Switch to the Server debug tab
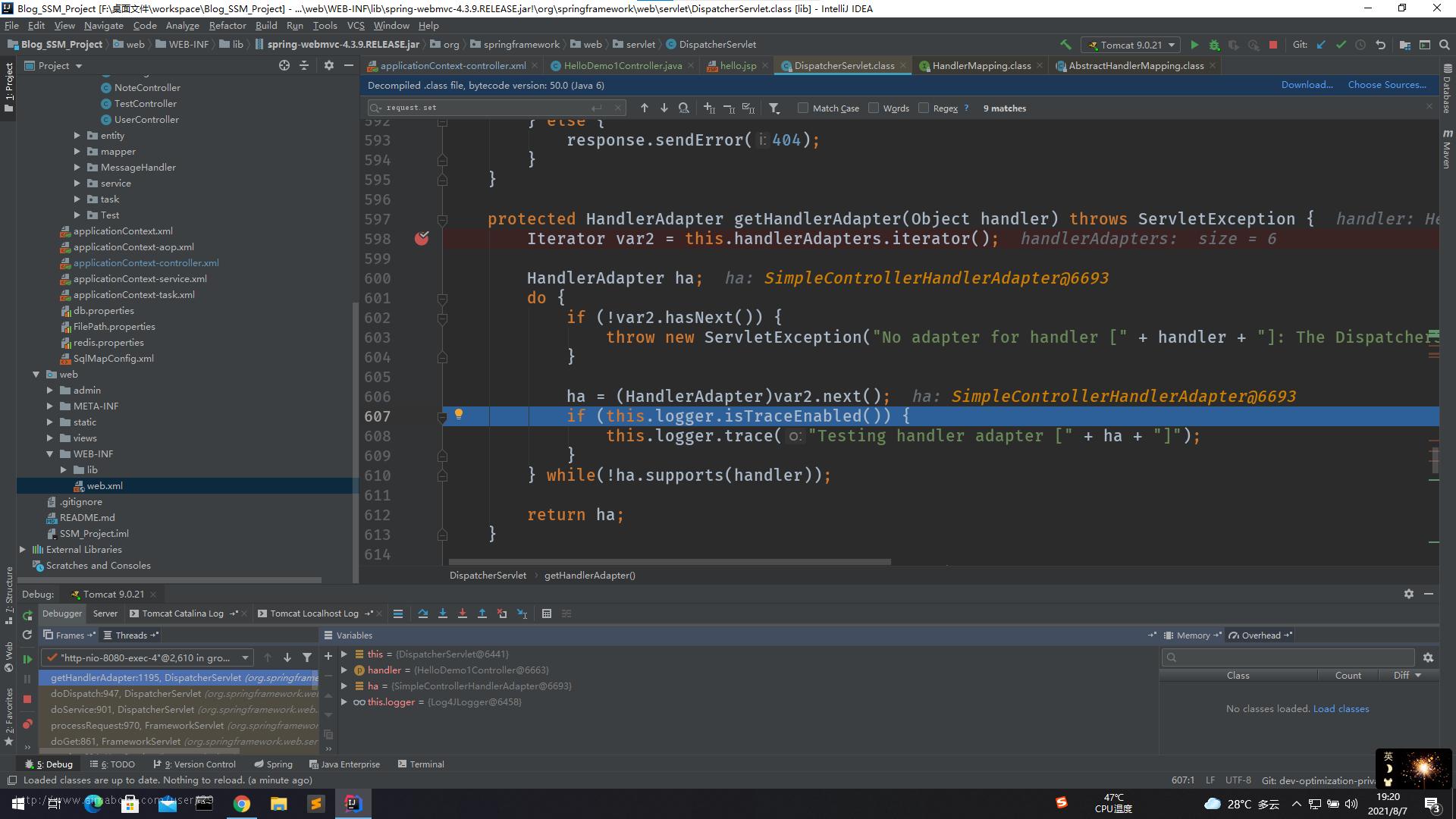1456x819 pixels. coord(105,613)
